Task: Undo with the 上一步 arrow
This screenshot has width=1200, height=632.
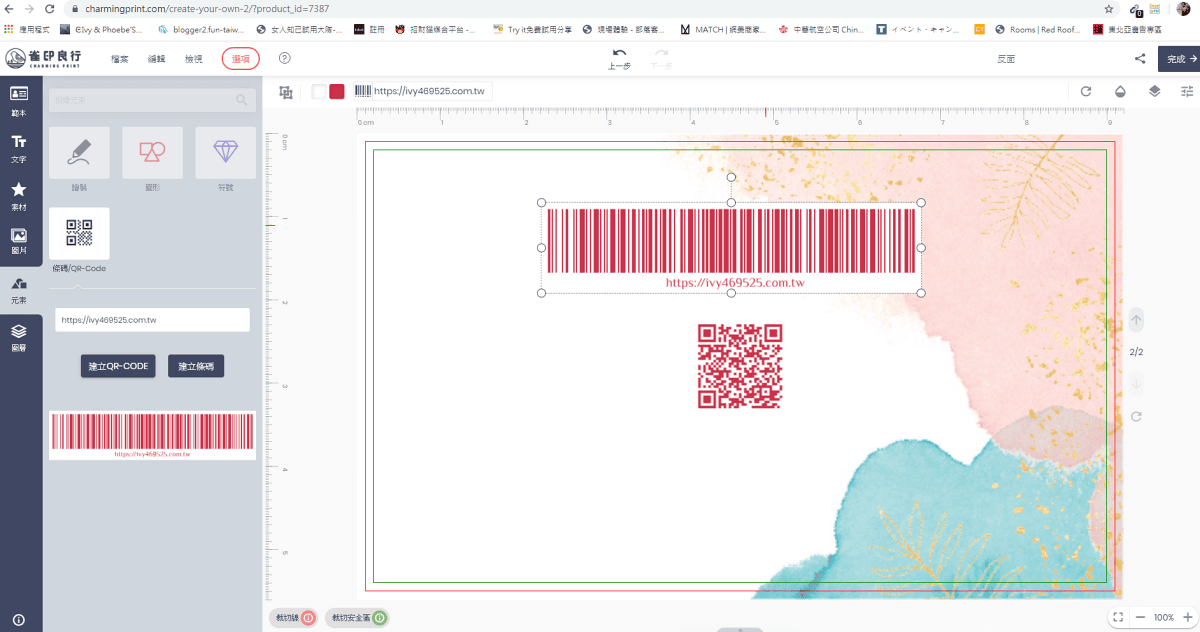Action: [x=620, y=59]
